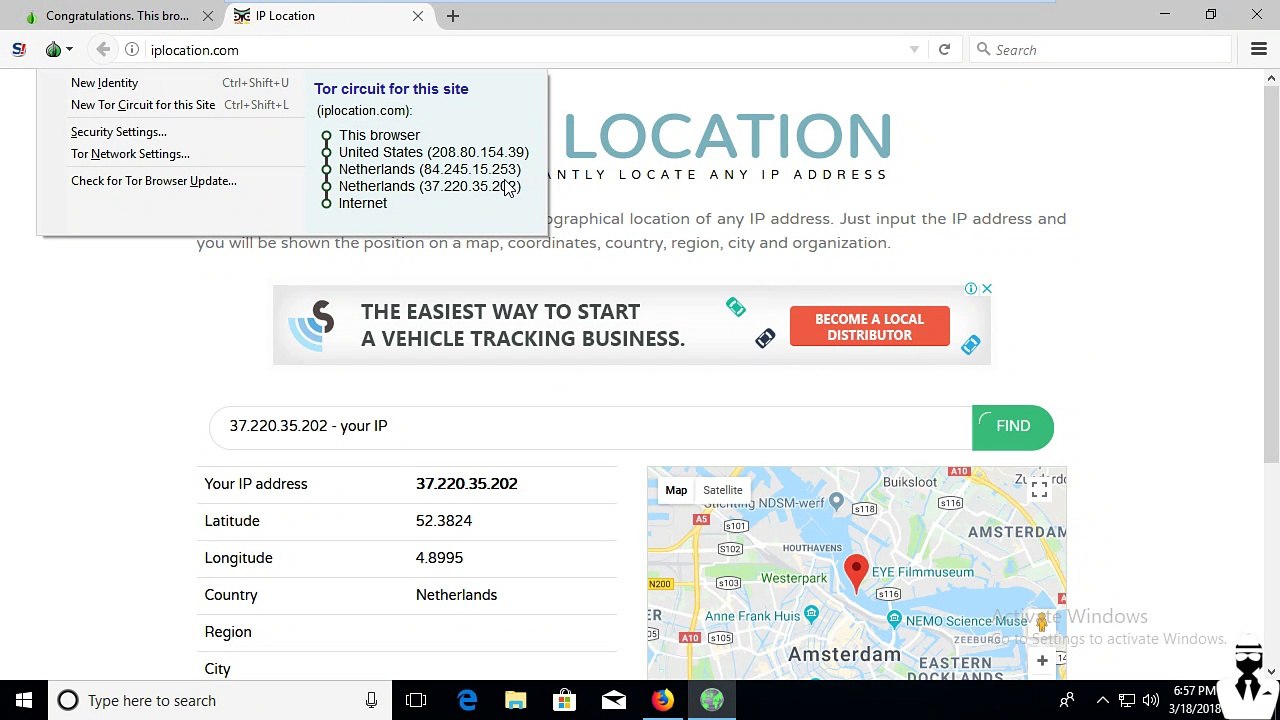The image size is (1280, 720).
Task: Switch map to Satellite view
Action: (722, 490)
